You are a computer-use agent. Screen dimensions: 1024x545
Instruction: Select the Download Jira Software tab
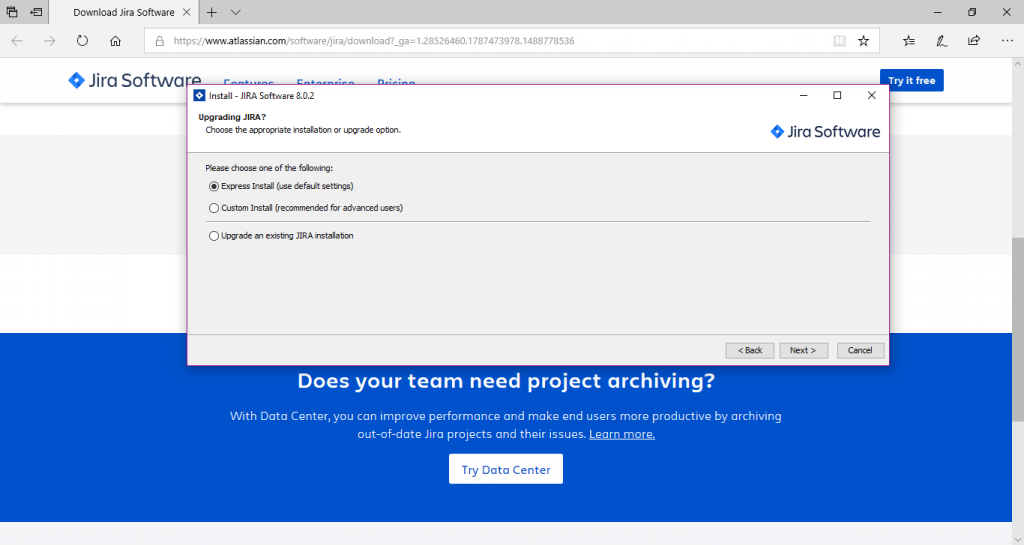coord(123,12)
